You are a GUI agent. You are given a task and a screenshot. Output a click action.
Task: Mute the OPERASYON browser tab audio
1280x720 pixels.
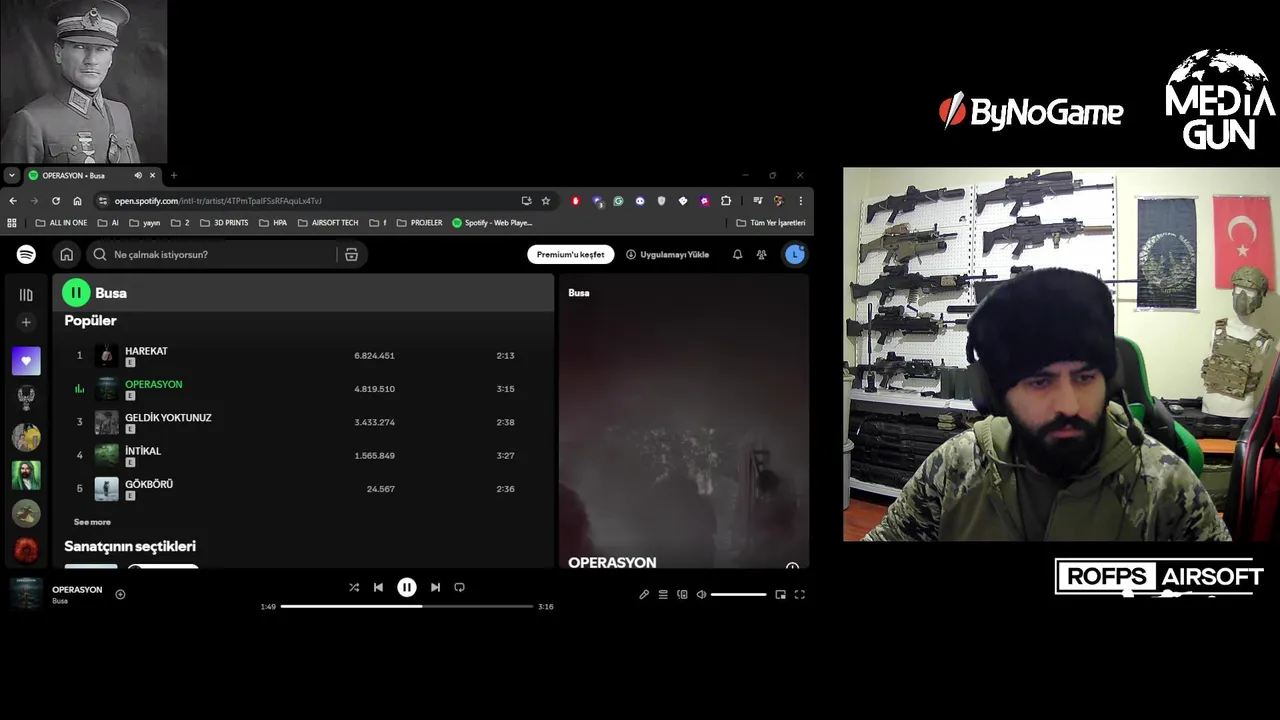coord(138,175)
